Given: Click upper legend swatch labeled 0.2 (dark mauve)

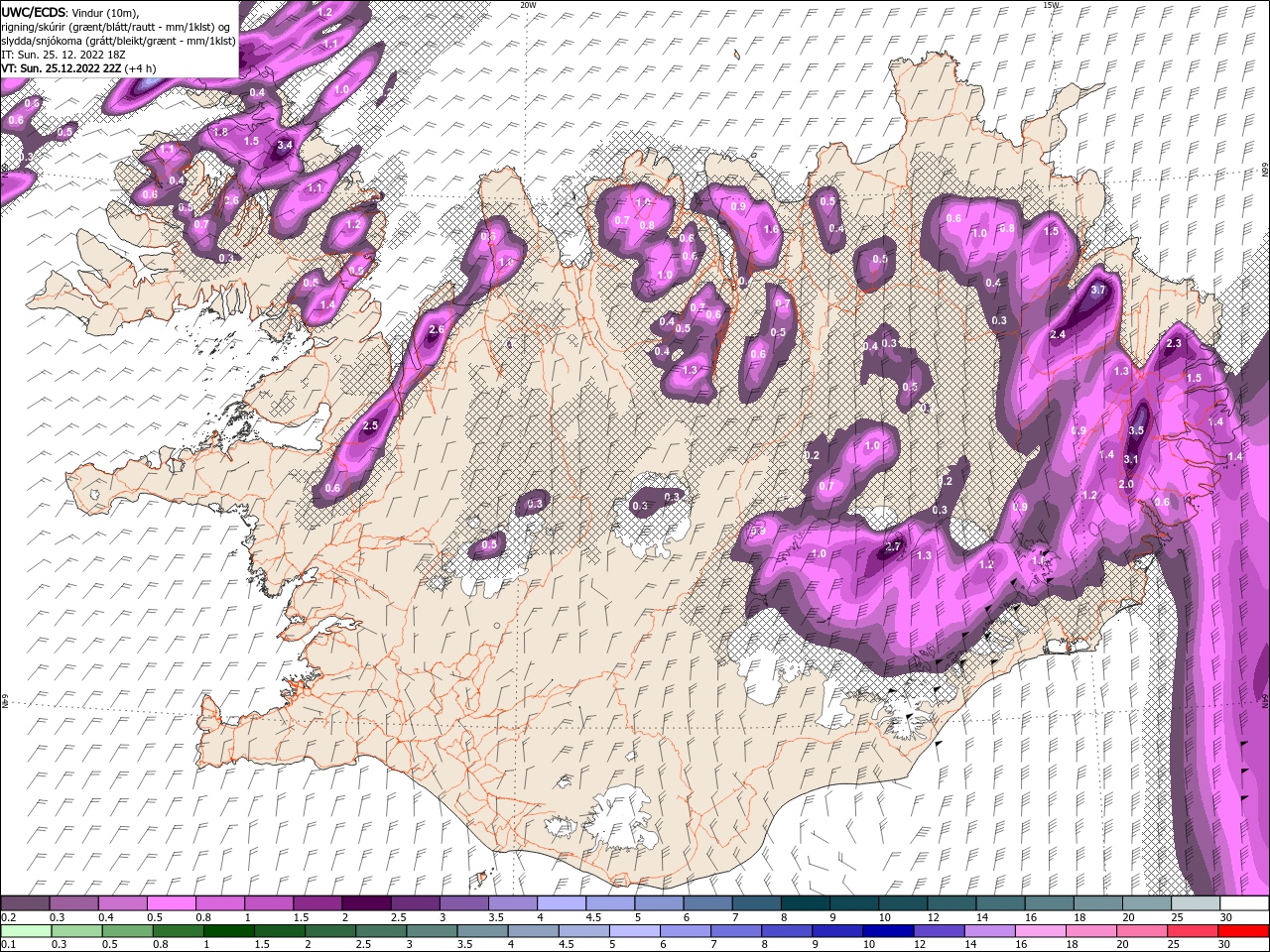Looking at the screenshot, I should (25, 903).
